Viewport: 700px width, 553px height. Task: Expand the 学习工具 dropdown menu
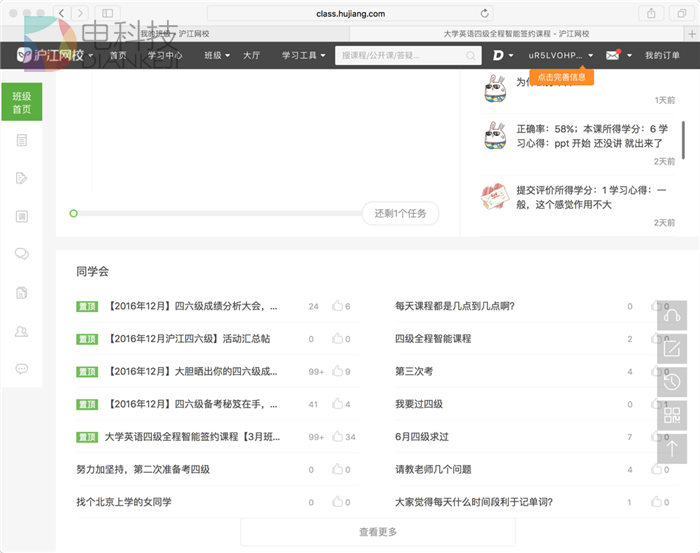tap(303, 55)
